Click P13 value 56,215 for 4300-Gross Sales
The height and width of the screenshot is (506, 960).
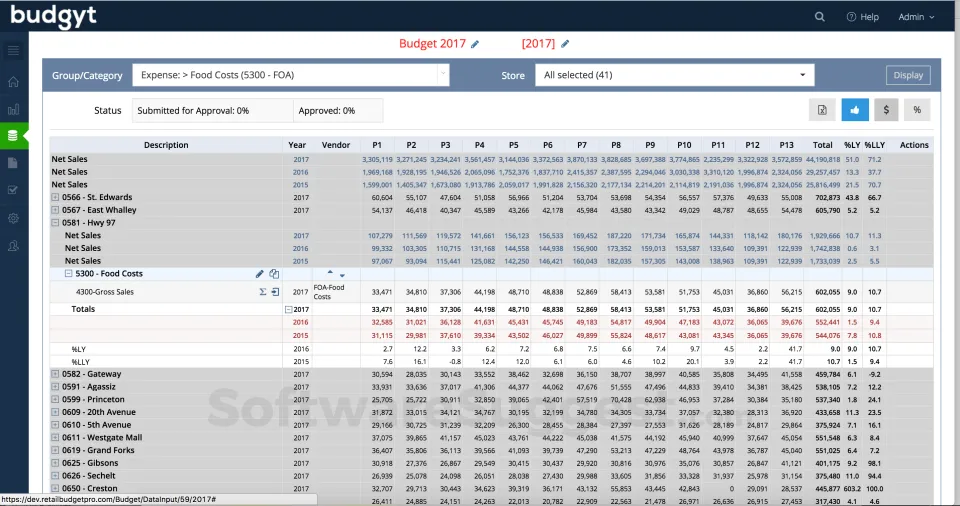(x=792, y=293)
